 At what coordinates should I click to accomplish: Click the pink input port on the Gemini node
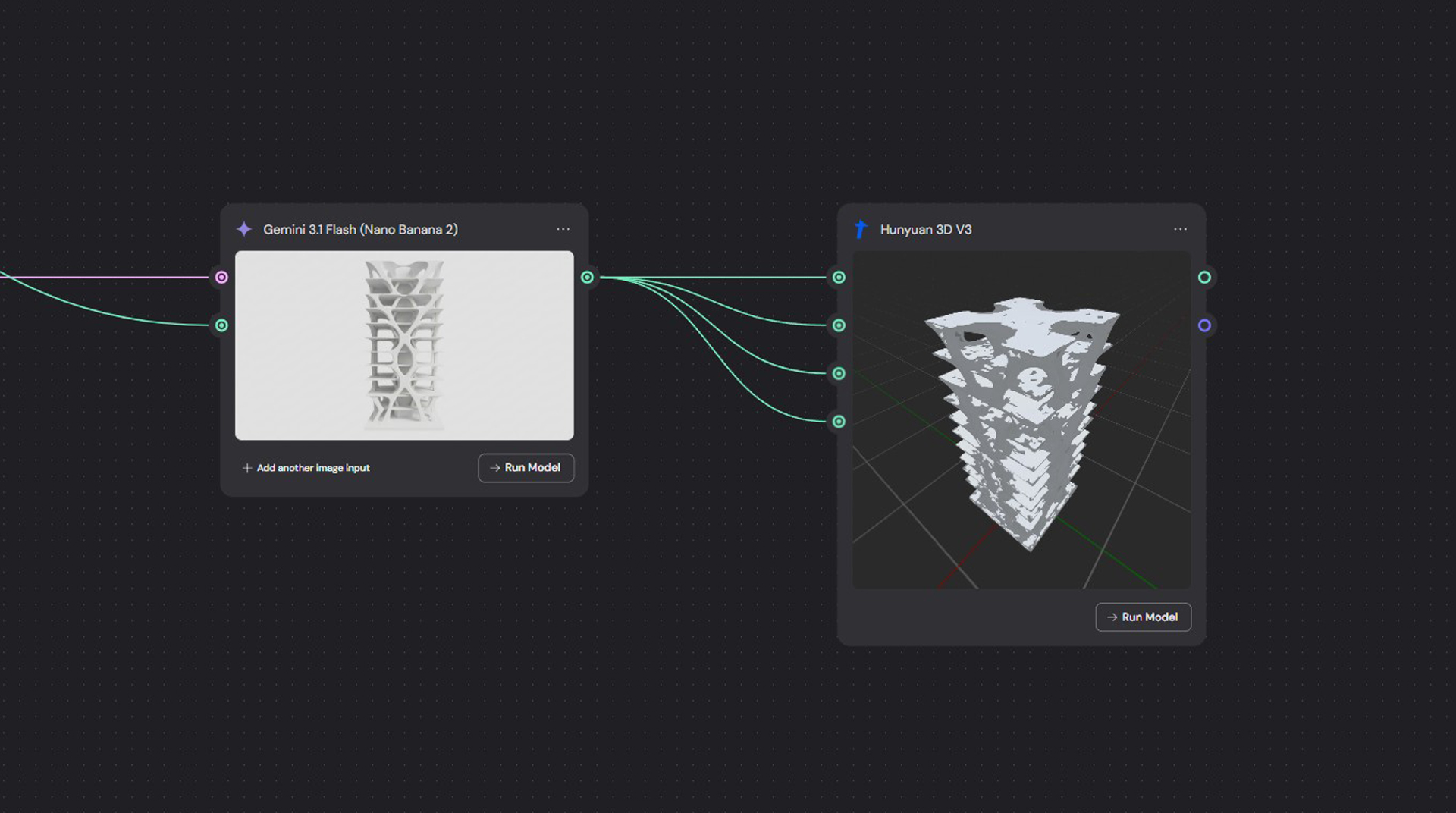pos(221,278)
